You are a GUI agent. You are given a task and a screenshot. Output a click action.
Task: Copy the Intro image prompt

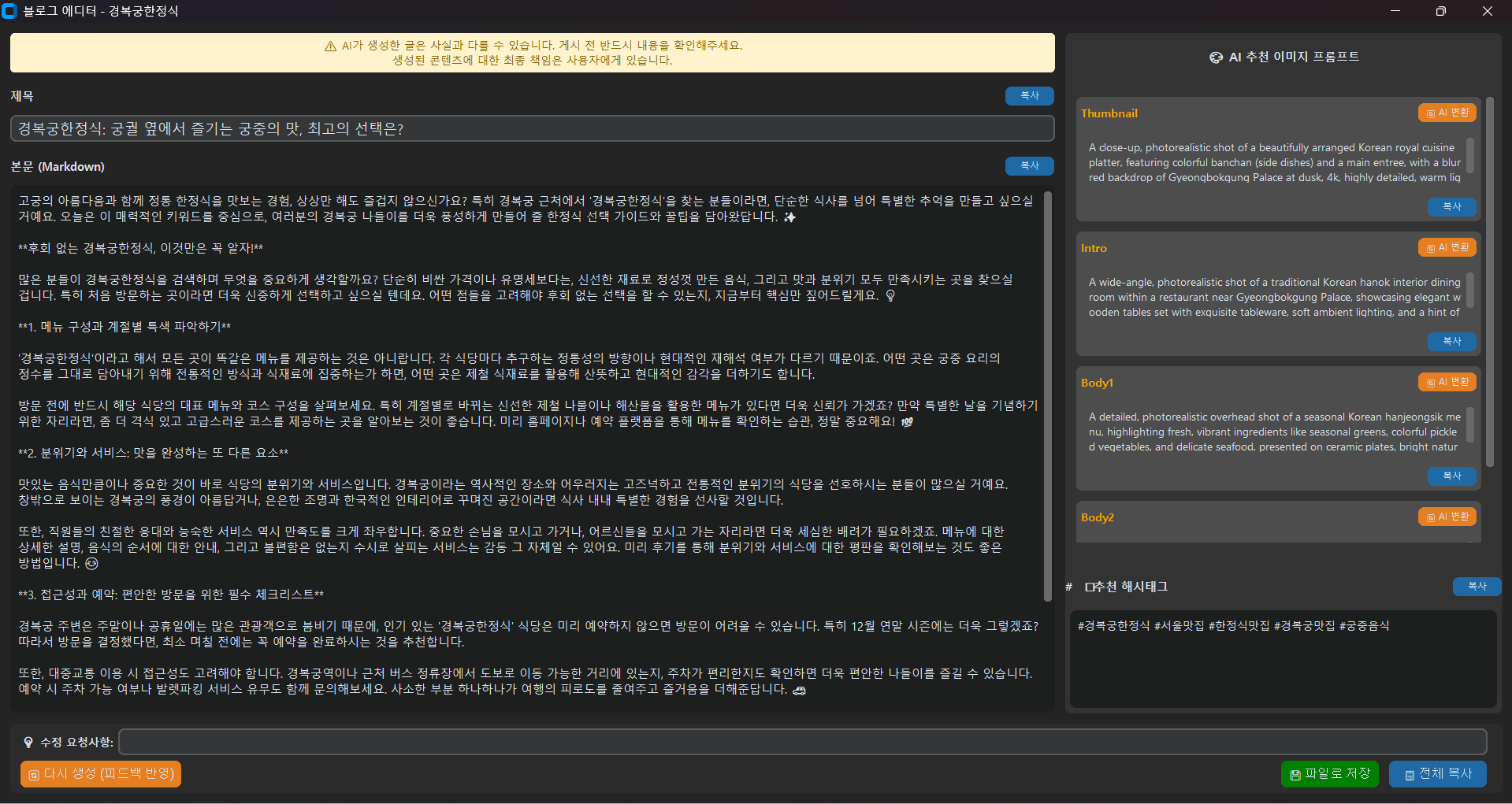[1451, 342]
